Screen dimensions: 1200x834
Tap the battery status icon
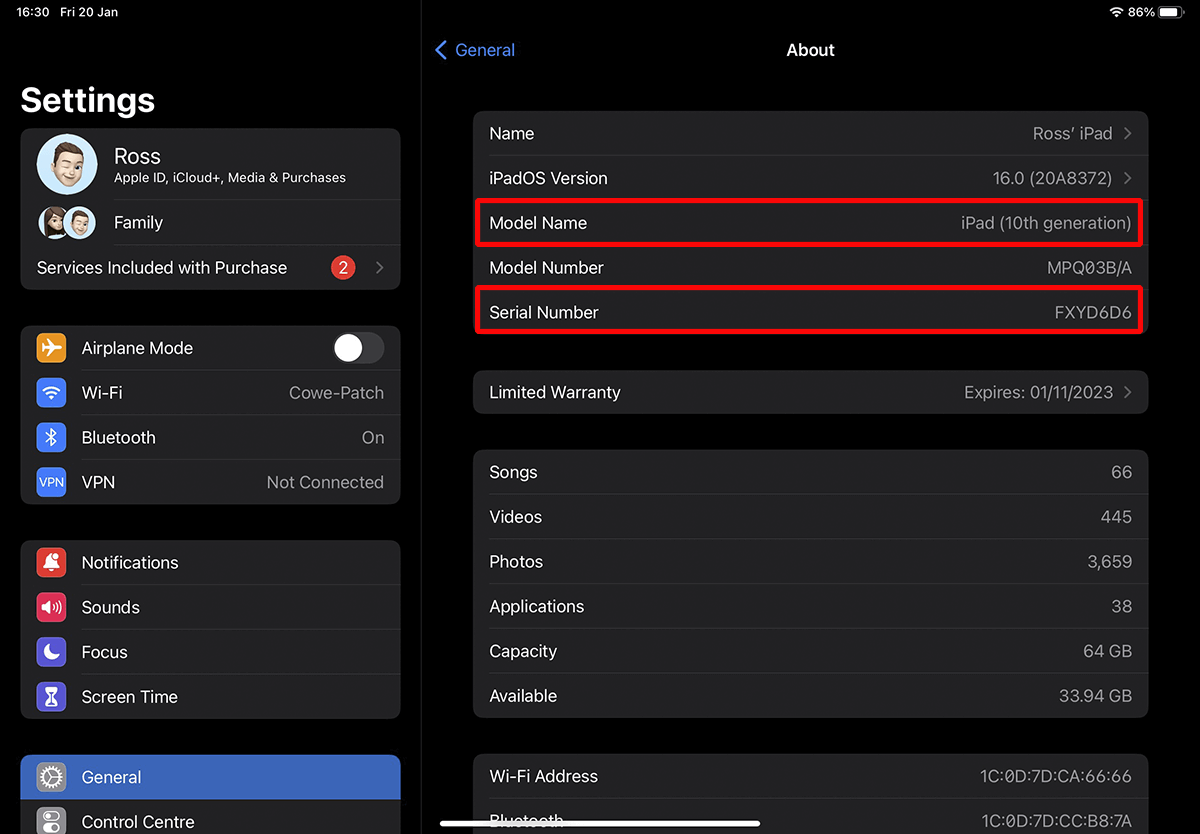point(1173,12)
